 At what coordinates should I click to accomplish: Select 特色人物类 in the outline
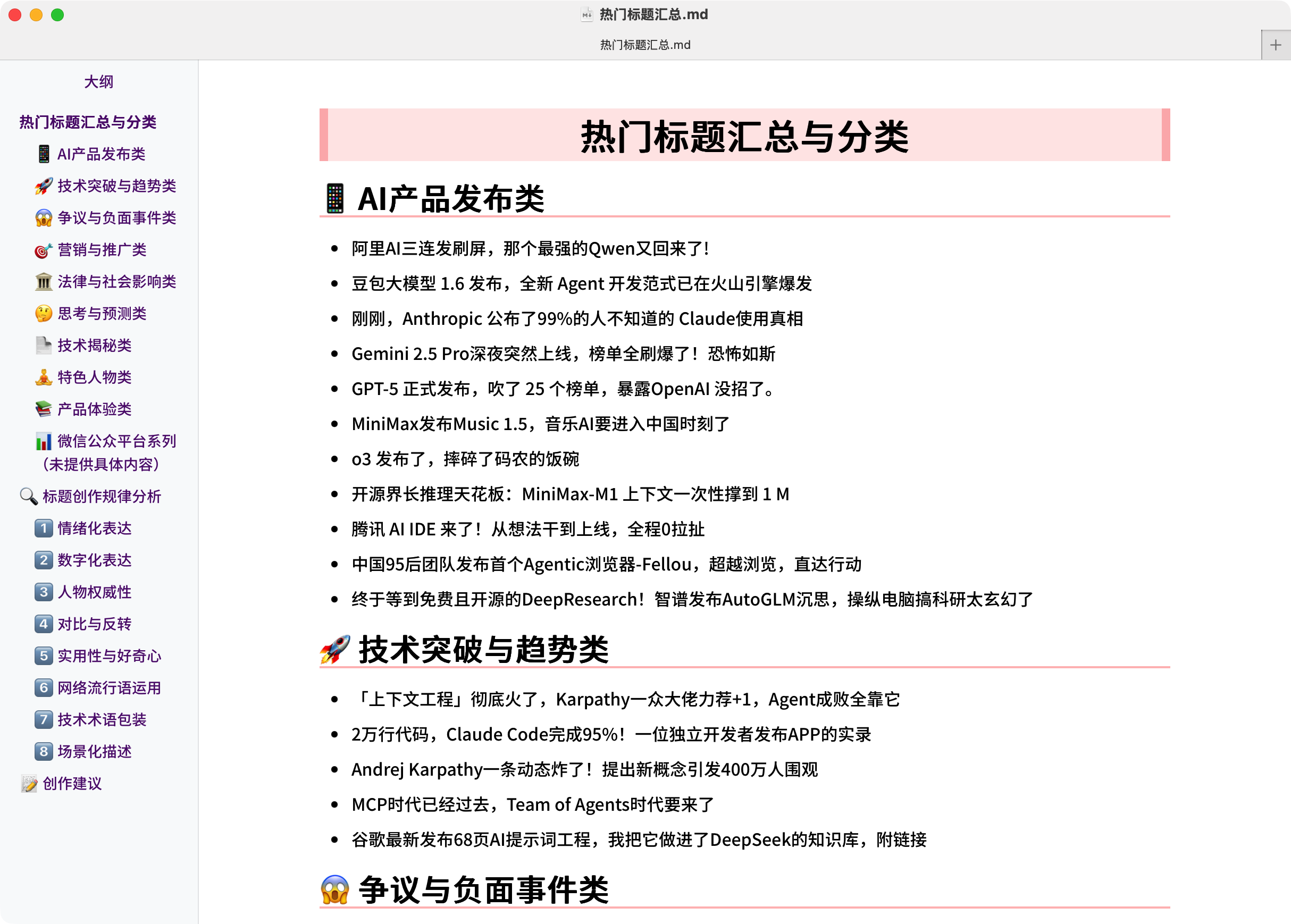click(x=95, y=377)
